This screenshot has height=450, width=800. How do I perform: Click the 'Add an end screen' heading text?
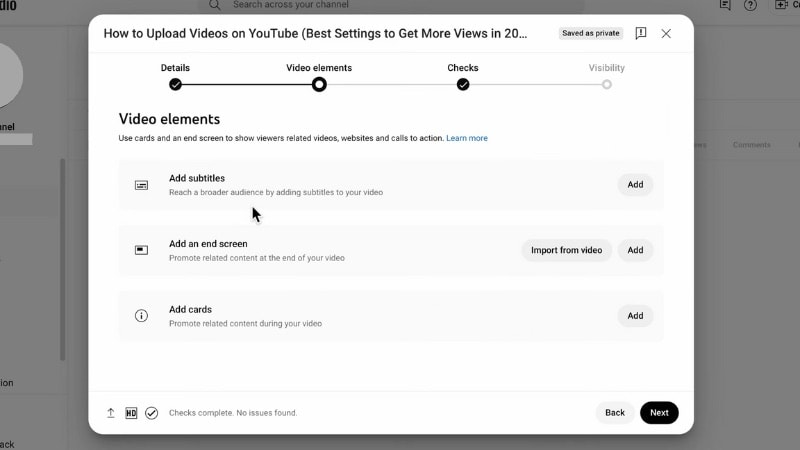(208, 244)
